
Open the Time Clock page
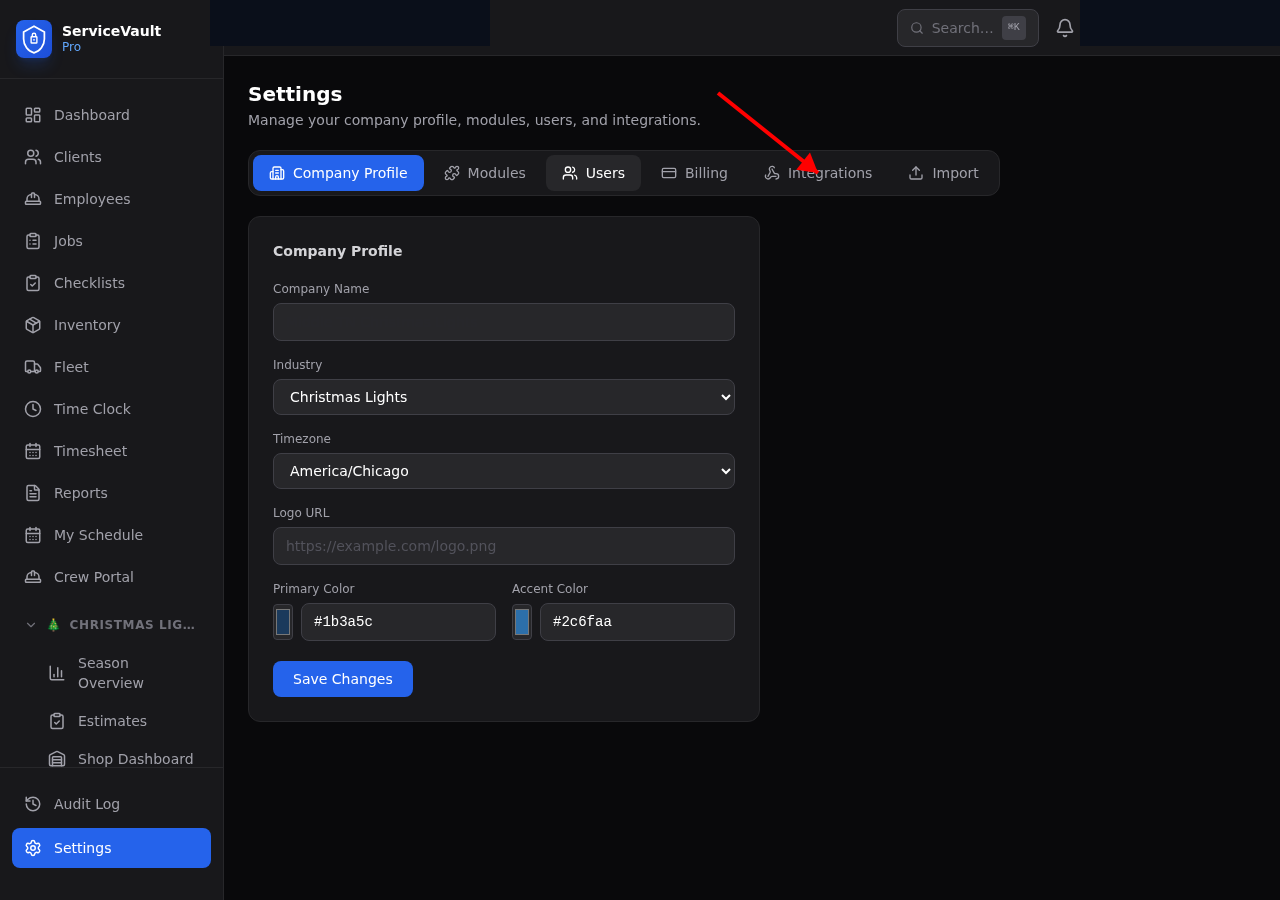pos(92,409)
